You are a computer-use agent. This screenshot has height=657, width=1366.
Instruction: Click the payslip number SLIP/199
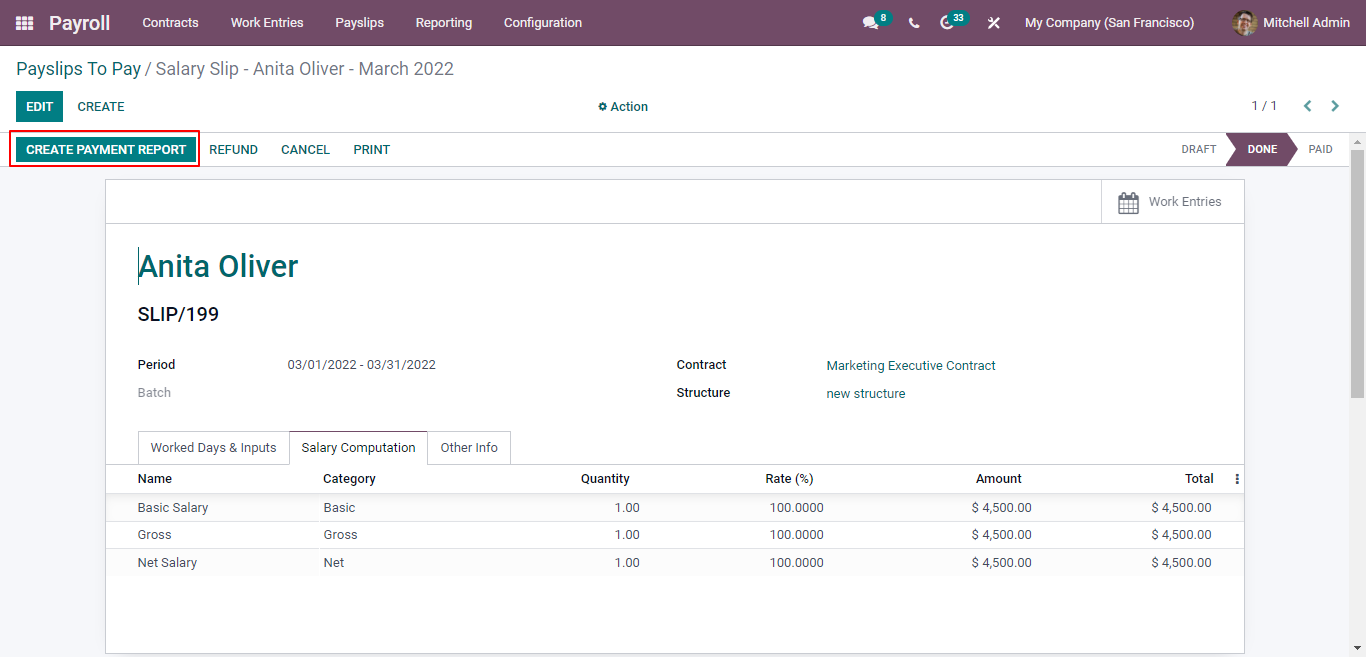pos(178,315)
